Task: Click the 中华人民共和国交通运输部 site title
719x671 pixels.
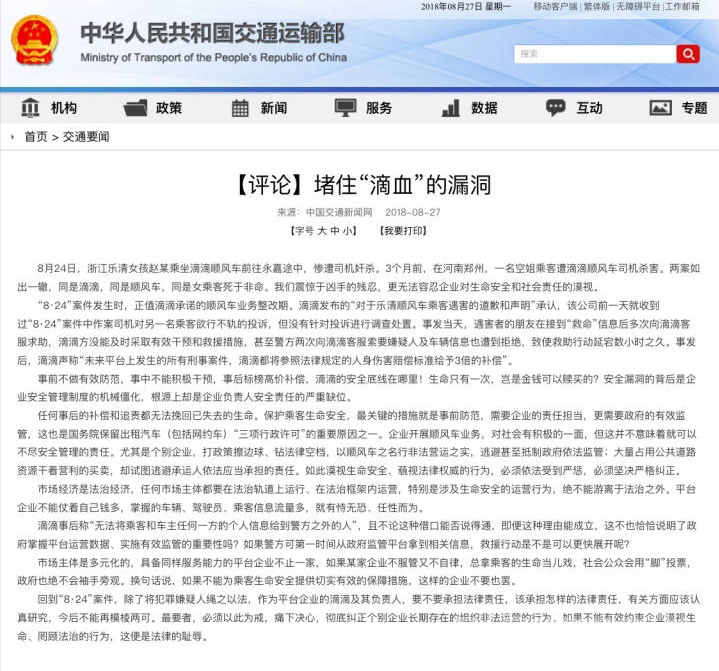Action: click(x=212, y=33)
